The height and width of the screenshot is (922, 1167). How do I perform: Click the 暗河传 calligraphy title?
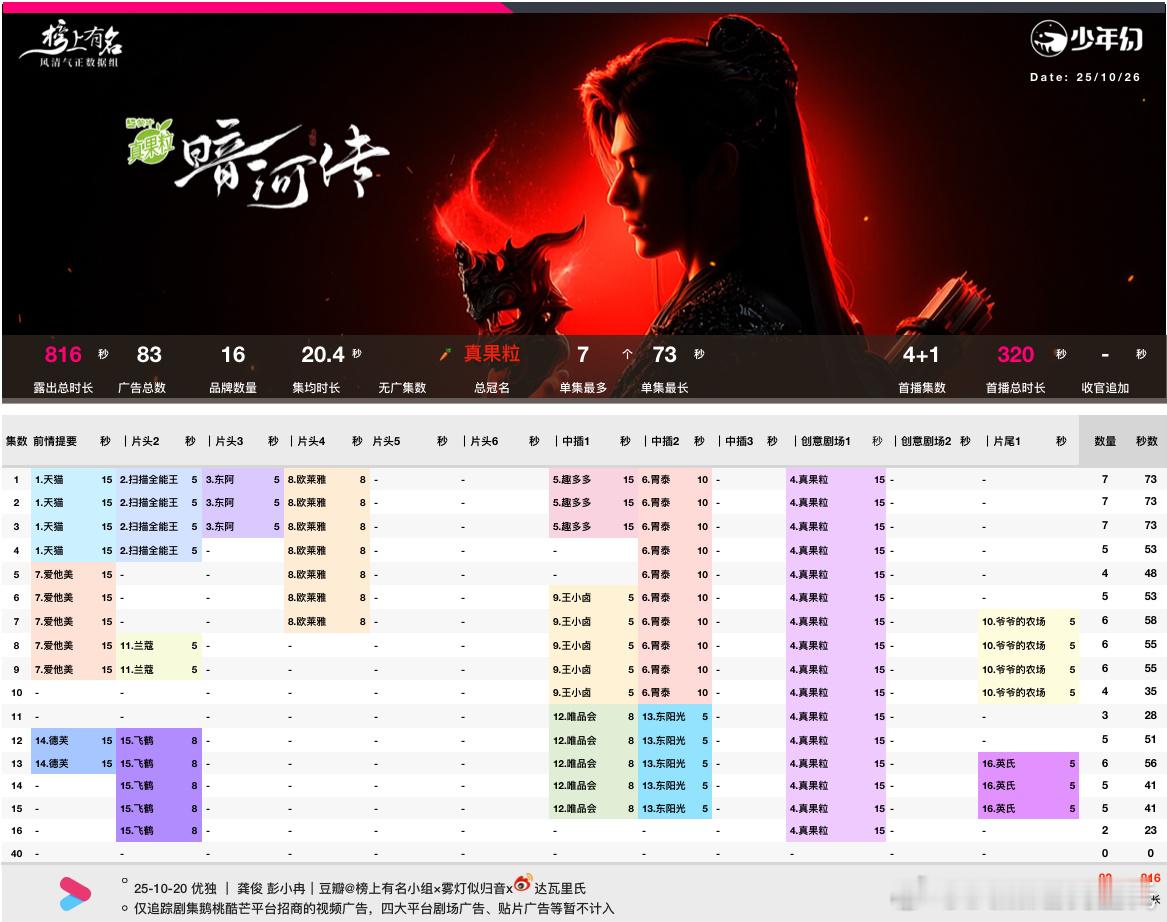click(281, 165)
